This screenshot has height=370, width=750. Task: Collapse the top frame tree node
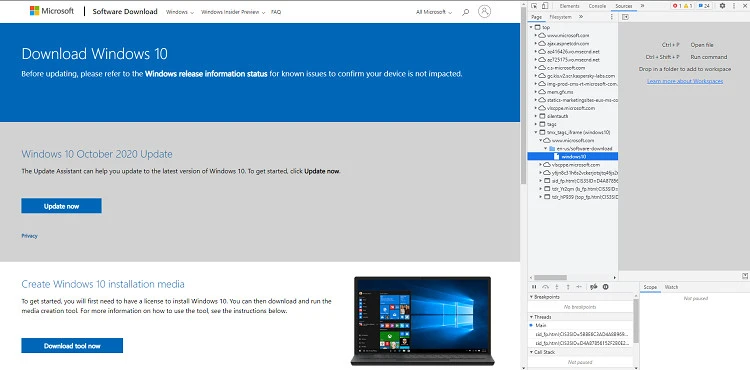pyautogui.click(x=532, y=27)
